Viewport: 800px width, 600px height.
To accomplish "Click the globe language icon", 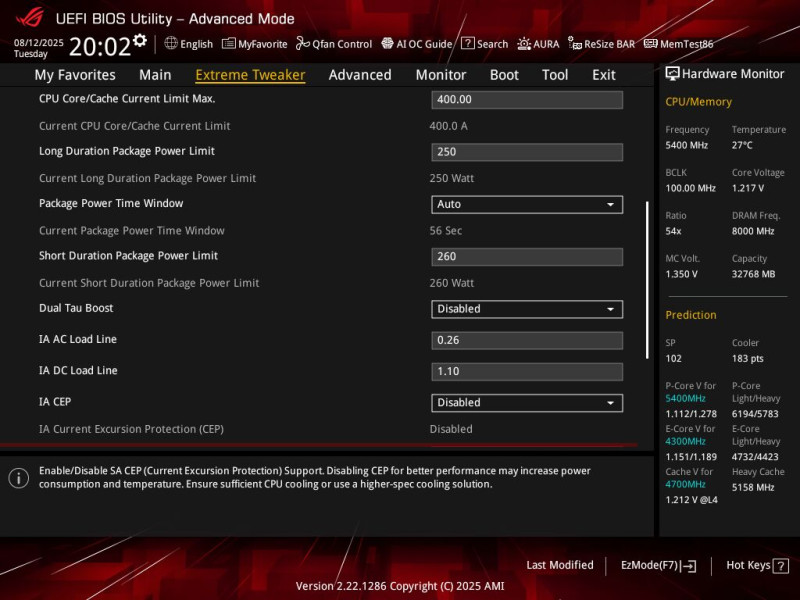I will (171, 43).
